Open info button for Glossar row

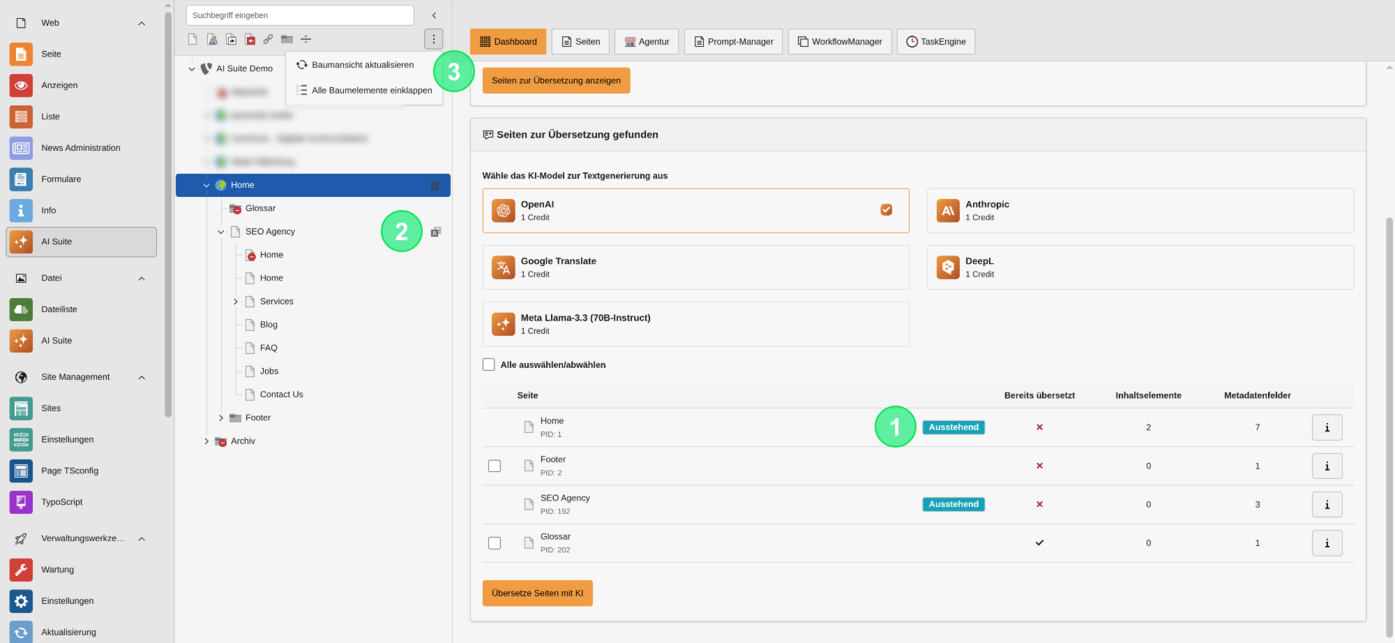tap(1327, 543)
